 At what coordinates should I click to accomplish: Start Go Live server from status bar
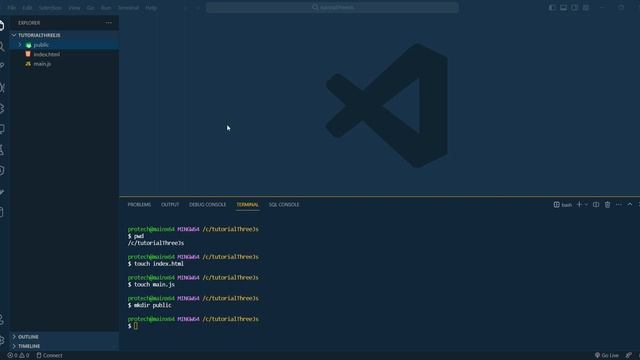pyautogui.click(x=607, y=356)
